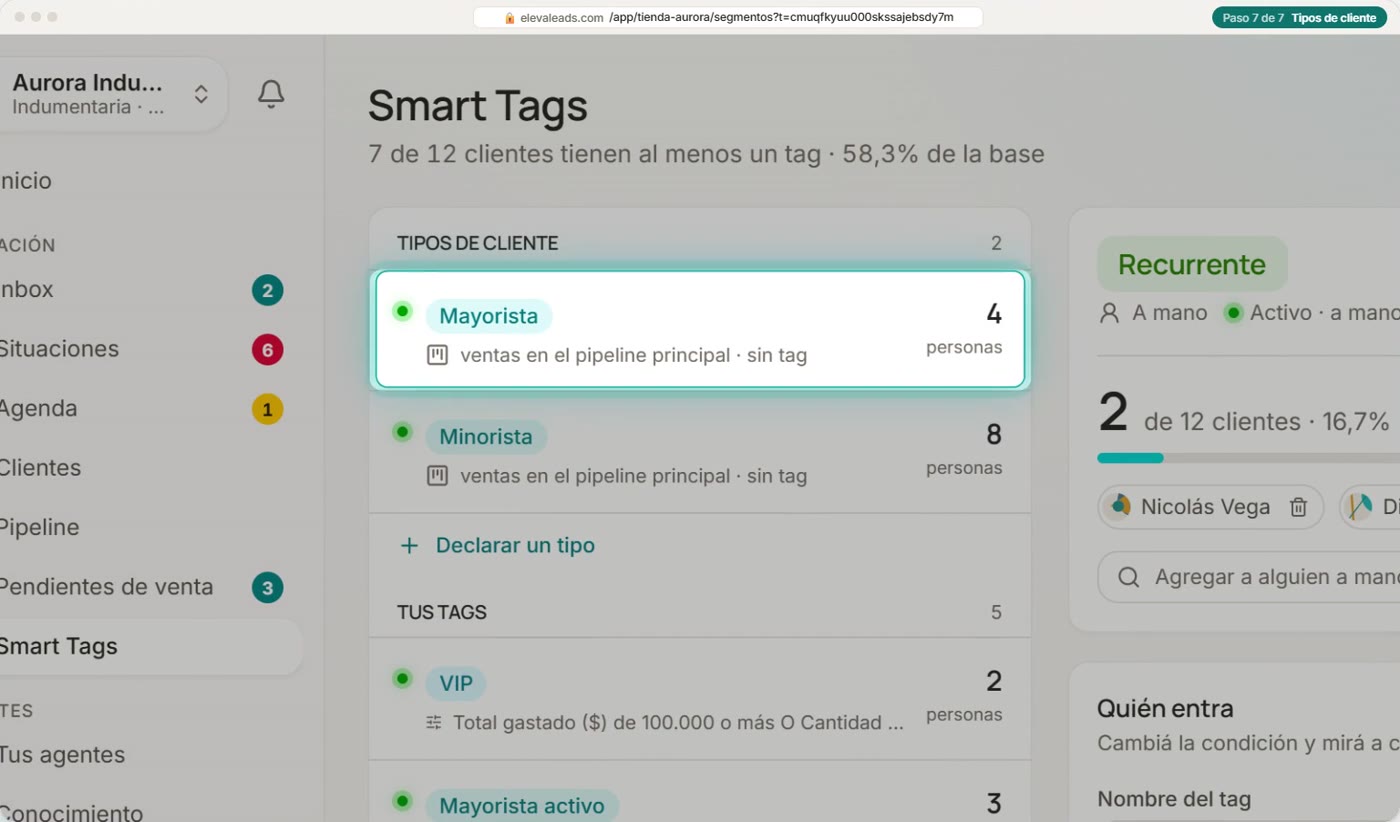Open Clientes in the sidebar
The width and height of the screenshot is (1400, 822).
pyautogui.click(x=142, y=468)
